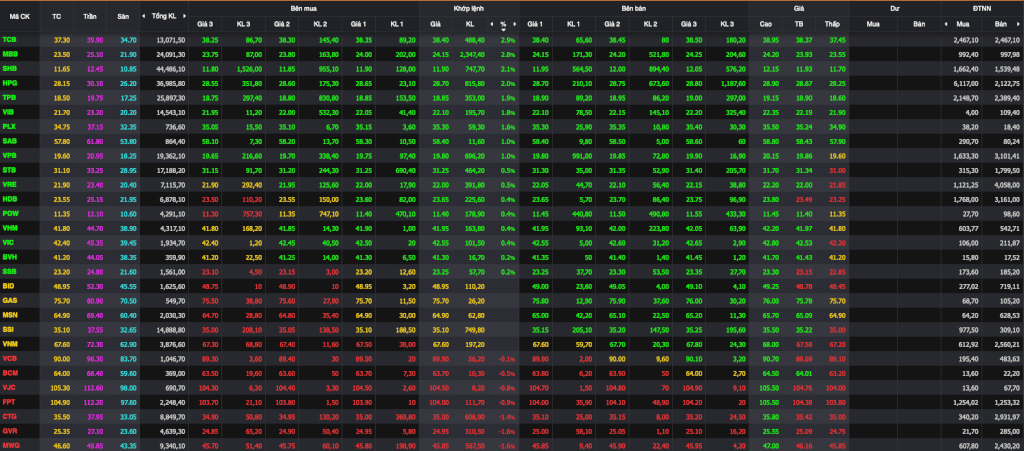Open the SSB stock symbol
This screenshot has height=451, width=1024.
(9, 270)
